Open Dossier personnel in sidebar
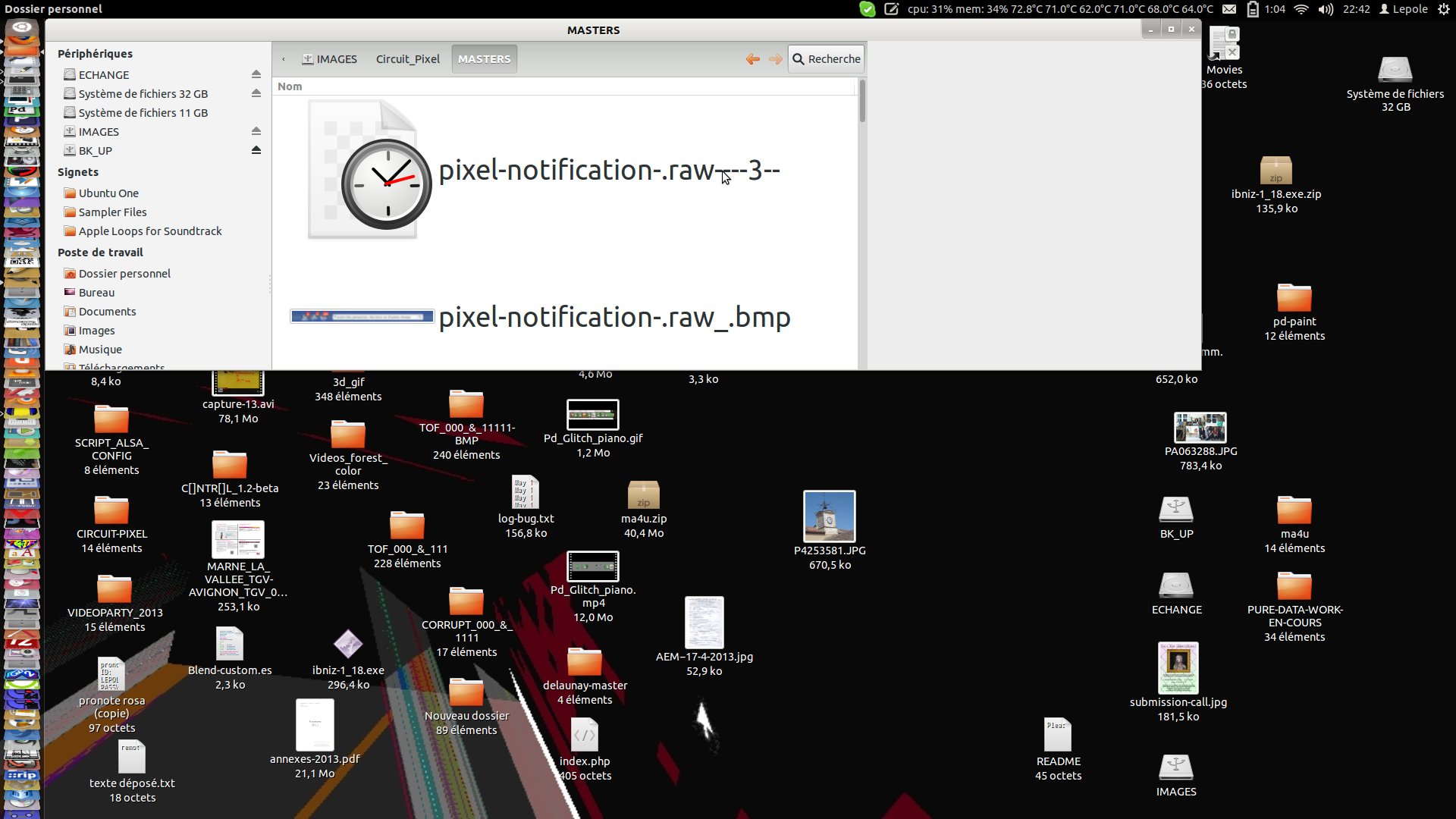Screen dimensions: 1456x819 coord(124,274)
